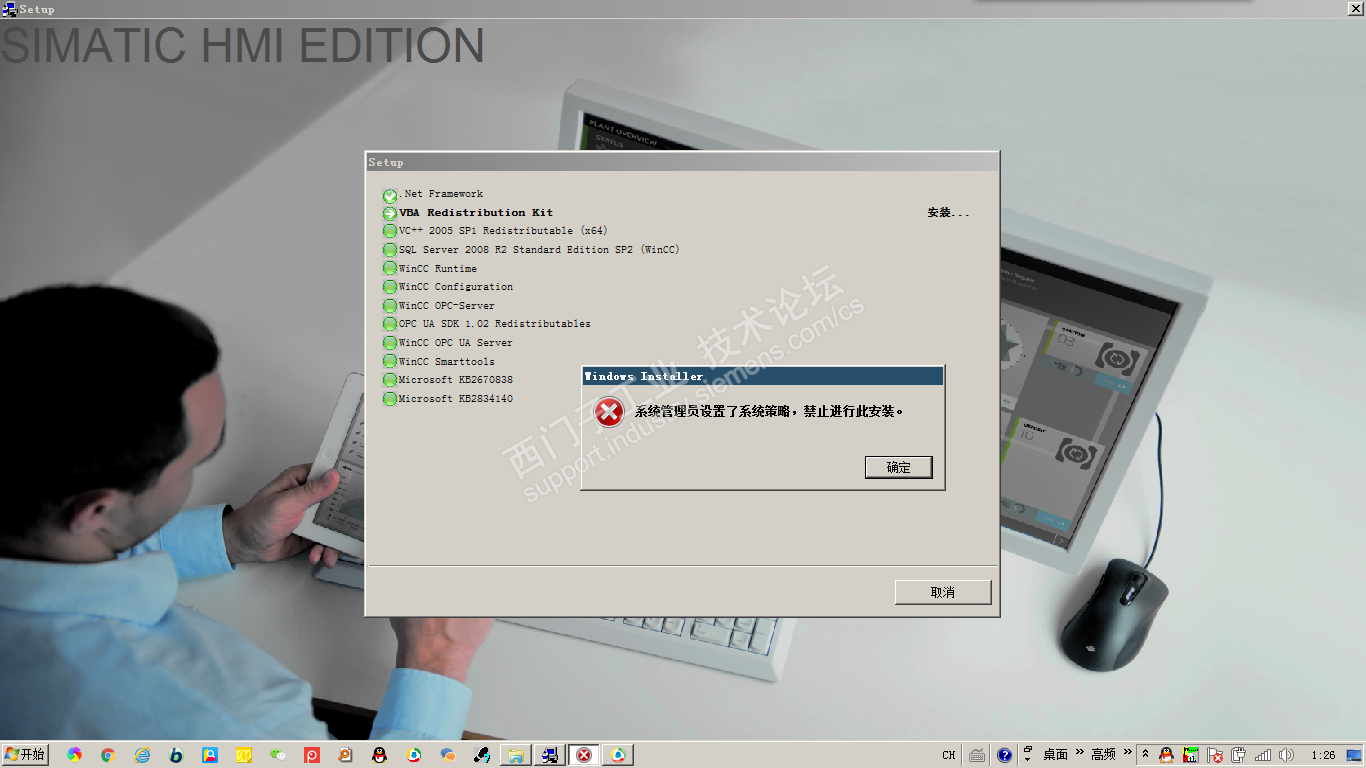Switch to the Windows Installer error taskbar button

click(x=584, y=755)
